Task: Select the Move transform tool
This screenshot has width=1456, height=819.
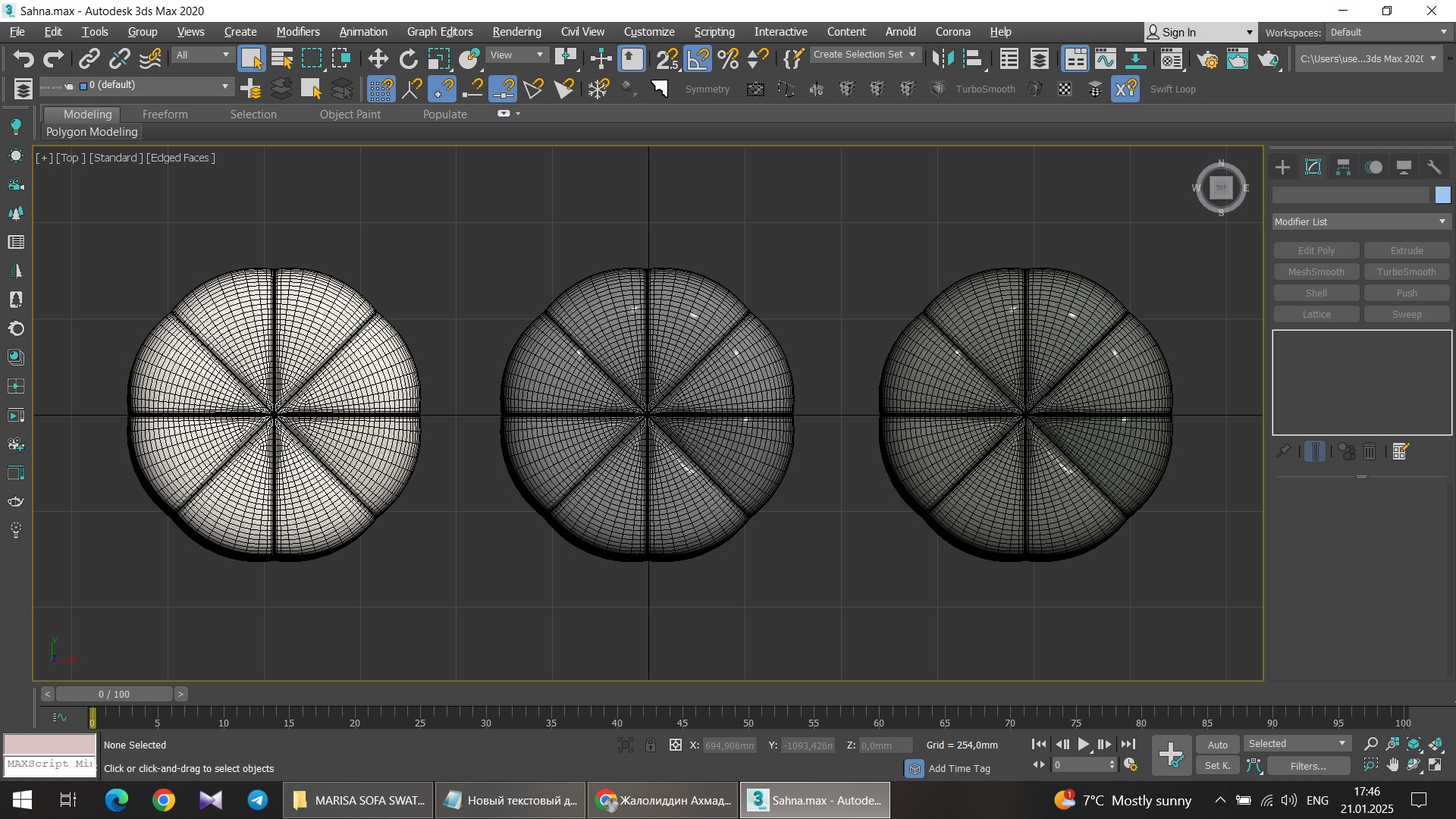Action: point(378,59)
